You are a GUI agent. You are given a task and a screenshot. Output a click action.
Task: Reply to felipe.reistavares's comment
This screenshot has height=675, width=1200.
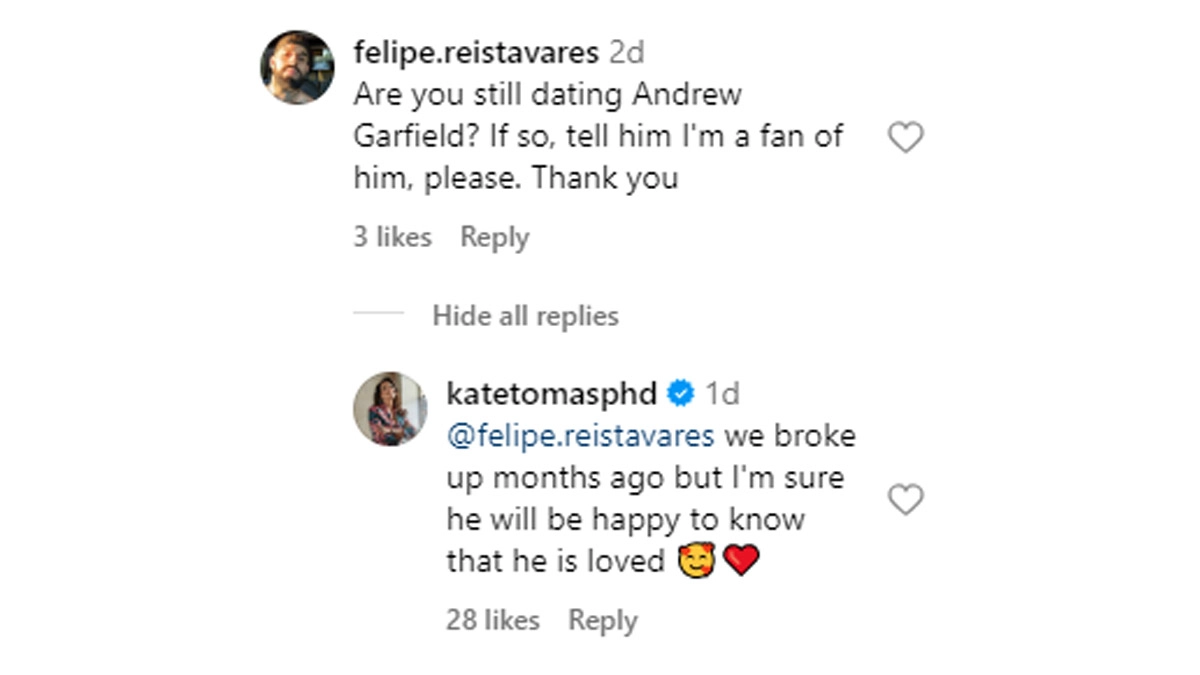494,238
